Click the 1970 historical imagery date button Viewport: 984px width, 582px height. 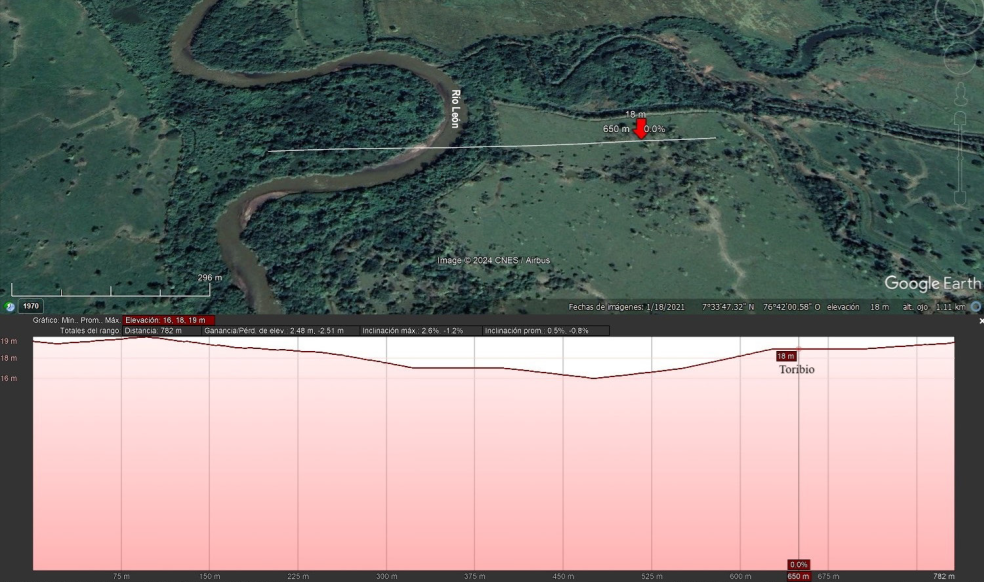[x=31, y=306]
